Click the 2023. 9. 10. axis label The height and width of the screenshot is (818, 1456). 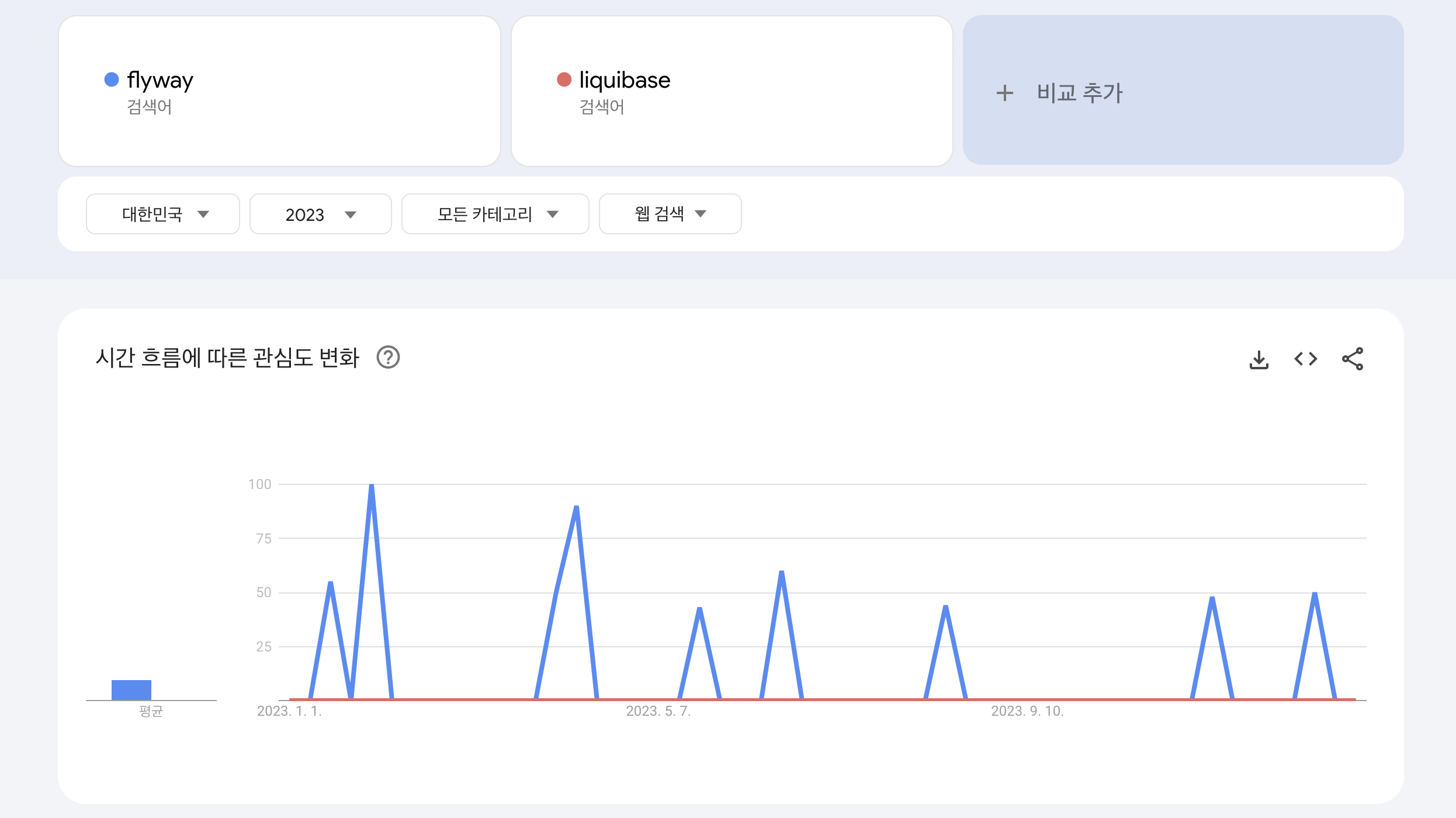coord(1027,711)
